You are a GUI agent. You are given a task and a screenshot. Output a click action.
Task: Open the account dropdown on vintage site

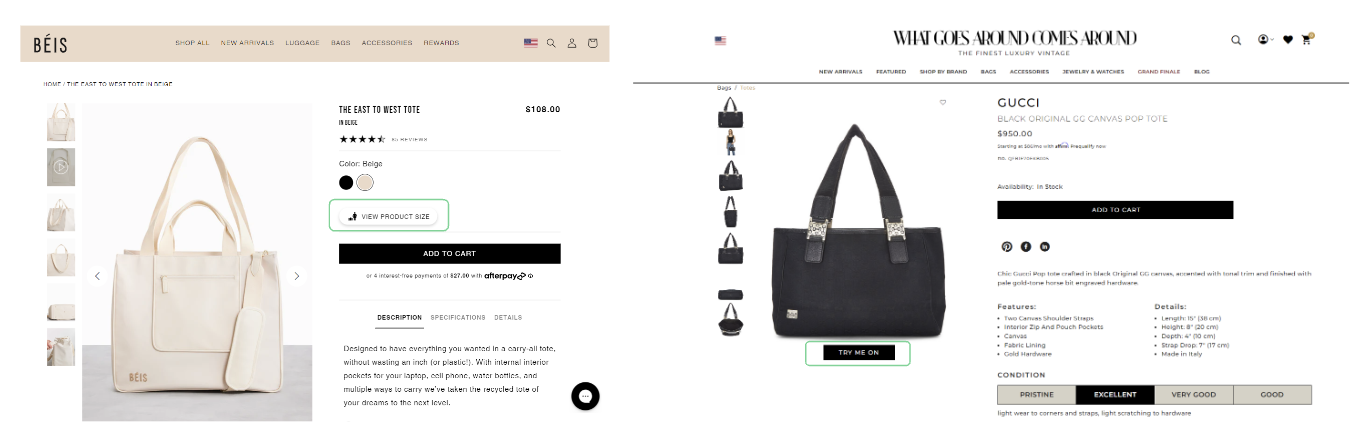point(1264,40)
